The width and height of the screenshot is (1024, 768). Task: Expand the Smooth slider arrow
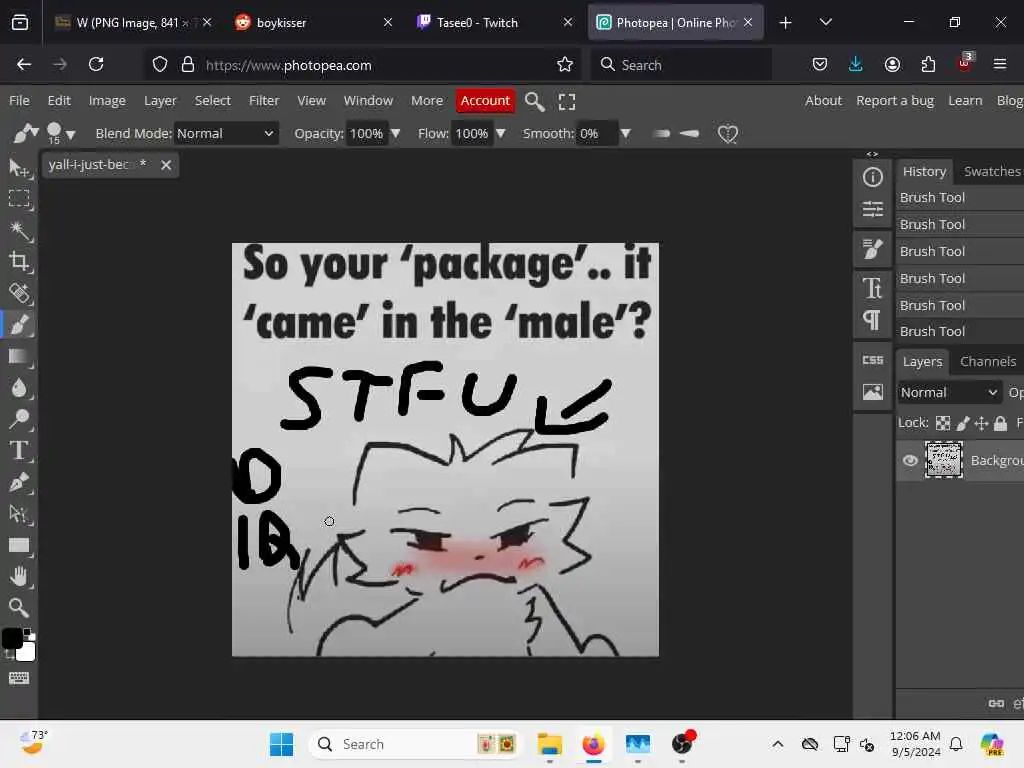coord(626,133)
